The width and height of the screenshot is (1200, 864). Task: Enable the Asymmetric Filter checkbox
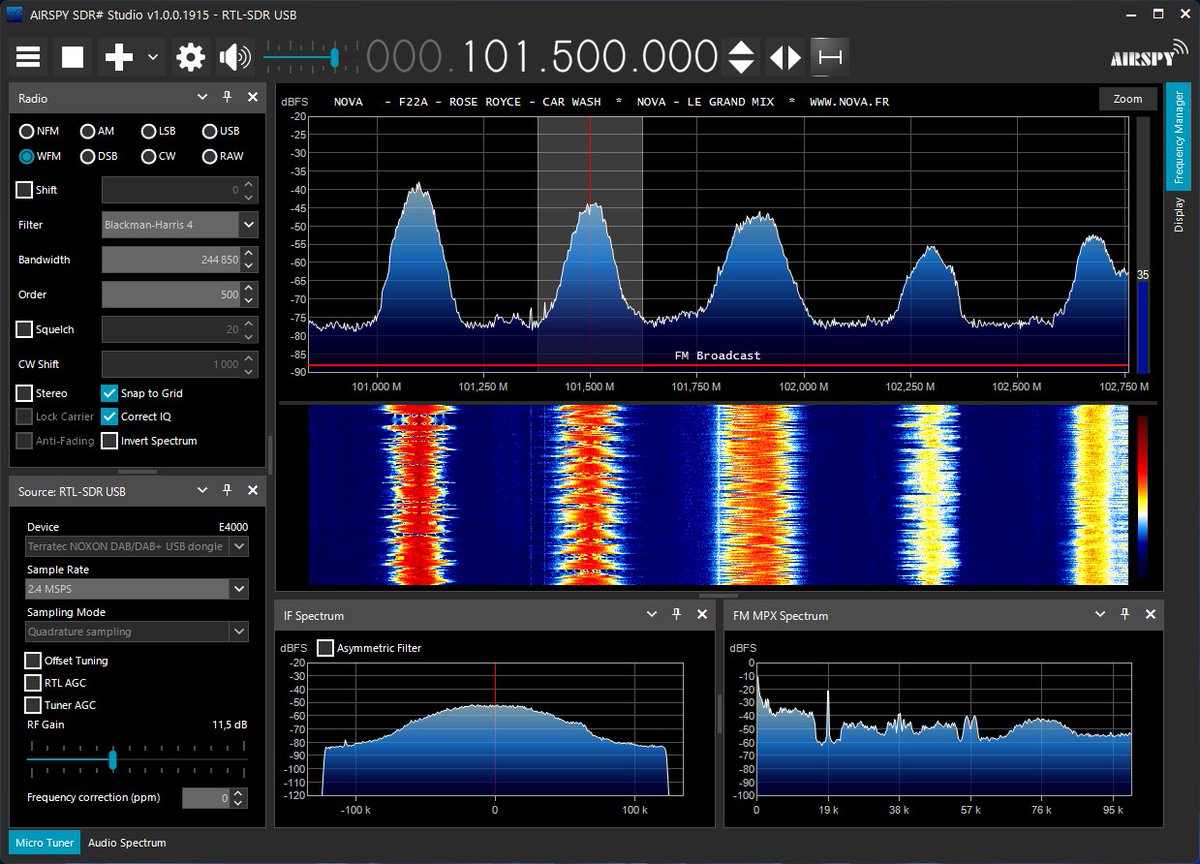click(x=325, y=648)
